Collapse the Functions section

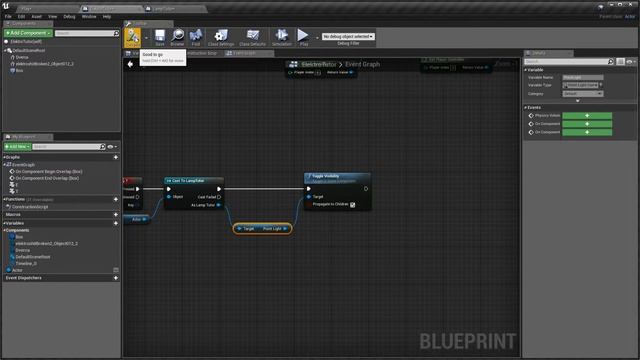[x=4, y=199]
